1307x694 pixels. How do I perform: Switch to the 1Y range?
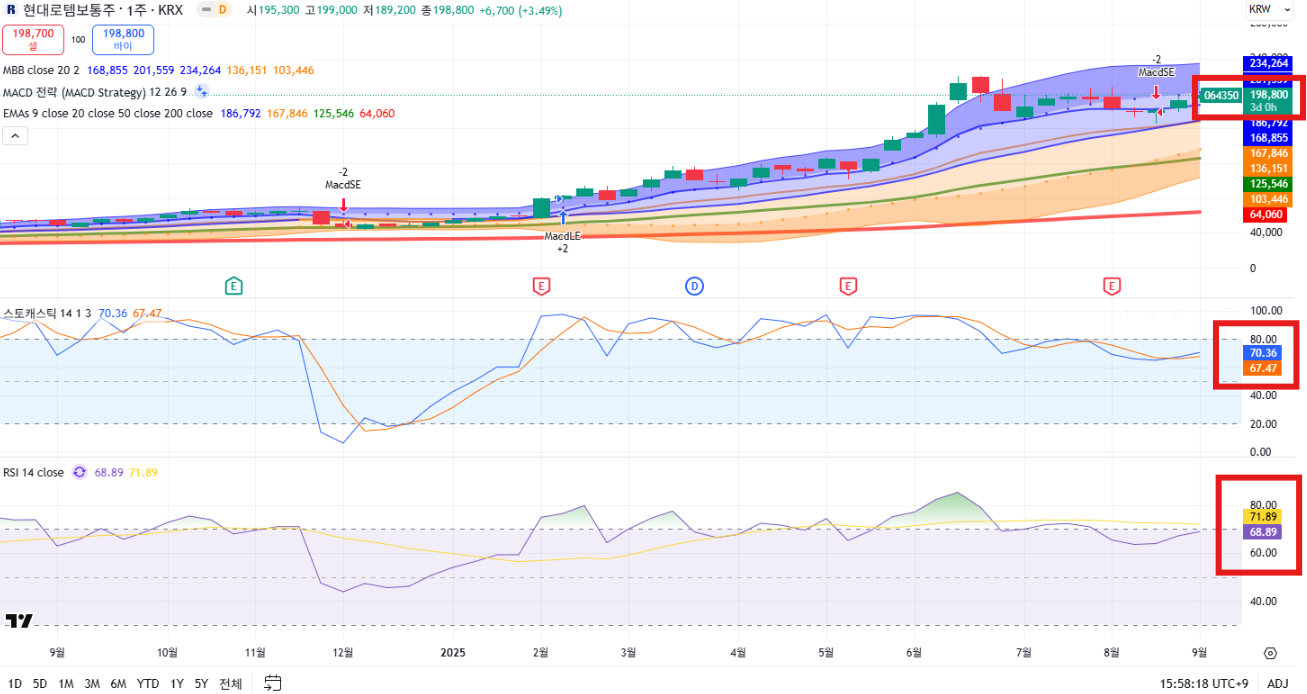(177, 684)
